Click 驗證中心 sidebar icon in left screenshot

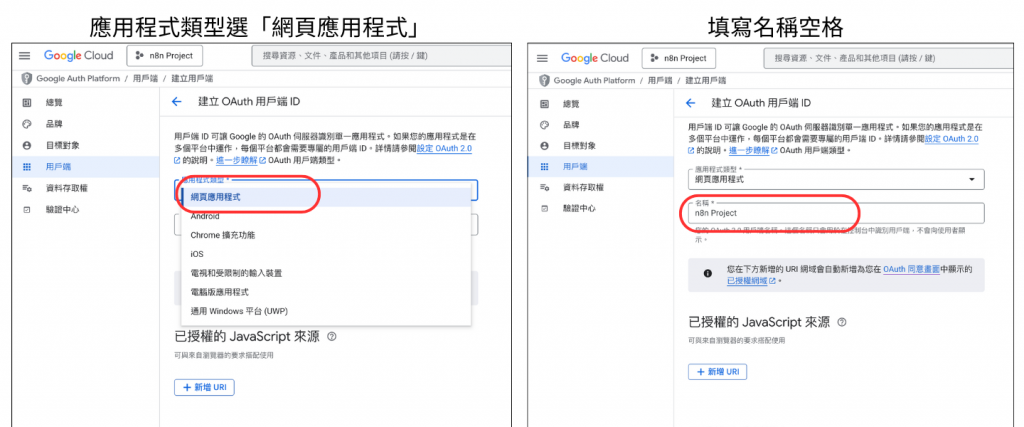27,210
